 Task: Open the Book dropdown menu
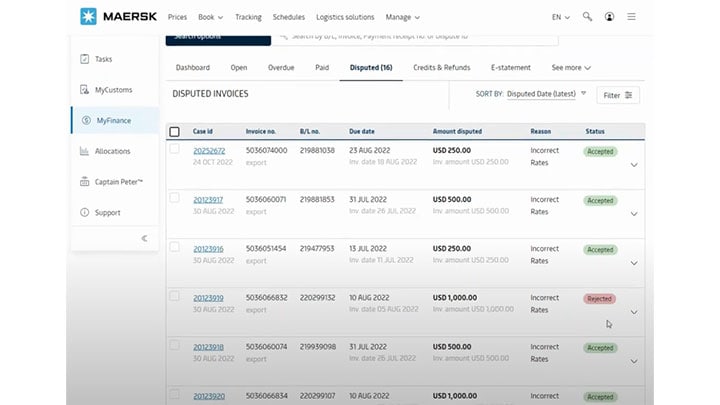(210, 17)
